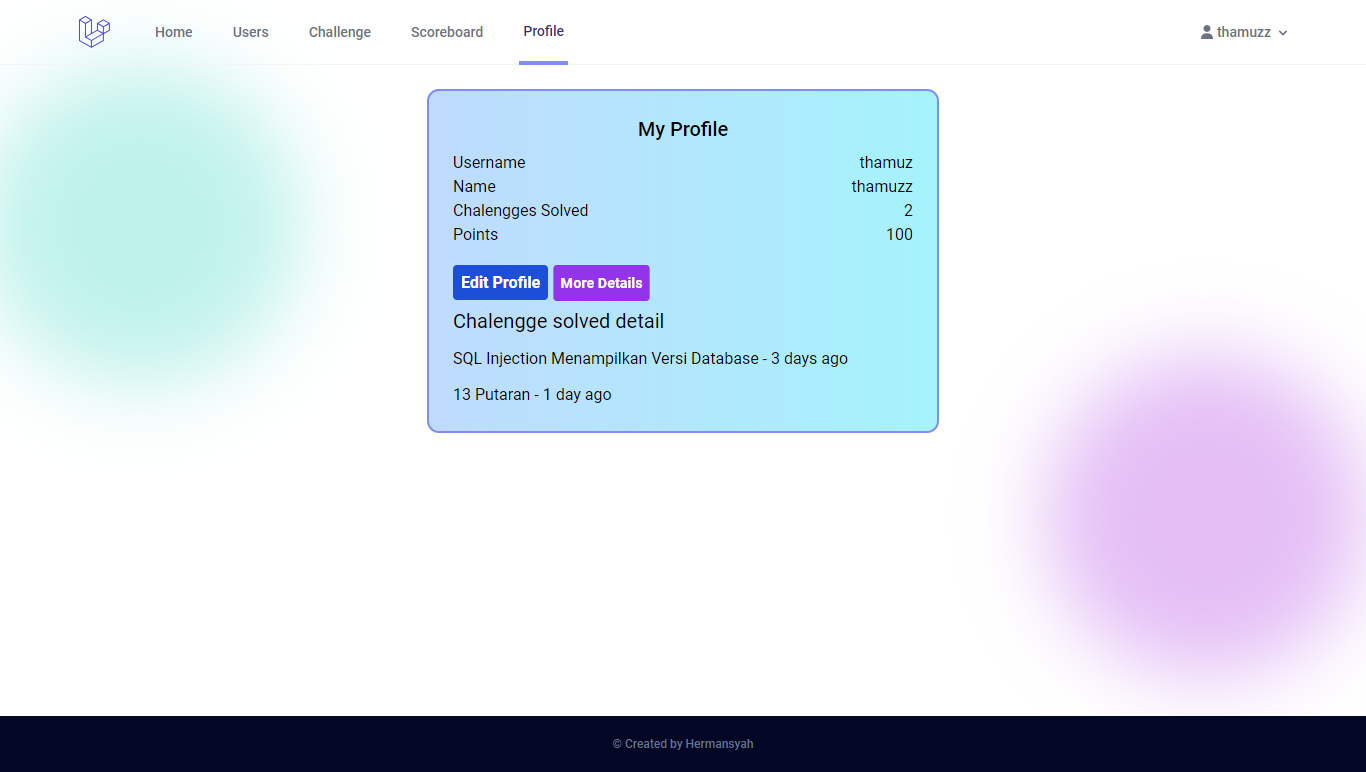Click the Created by Hermansyah footer text

[x=683, y=743]
